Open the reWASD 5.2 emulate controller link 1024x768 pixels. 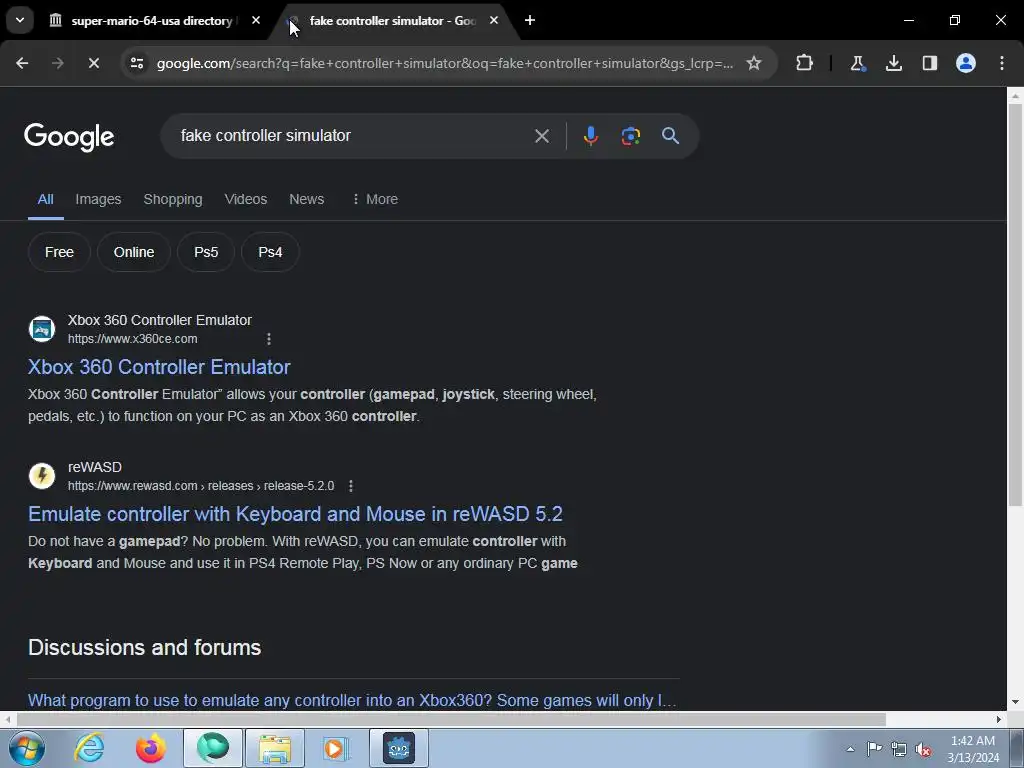point(295,514)
